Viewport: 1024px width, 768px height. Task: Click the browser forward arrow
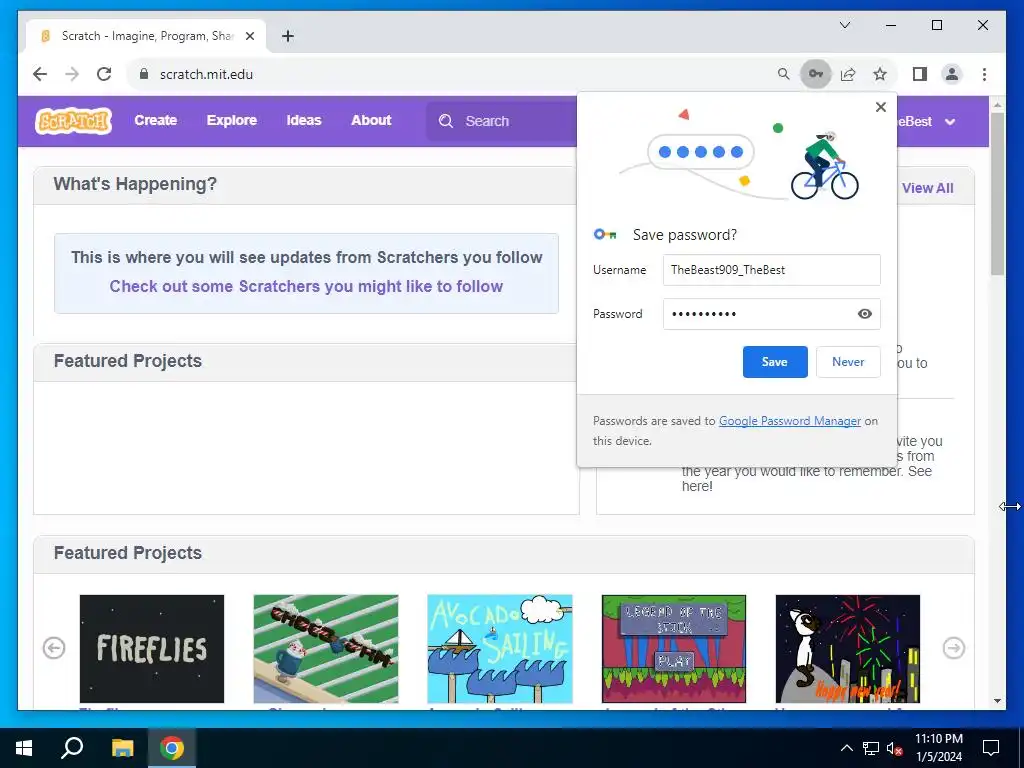72,74
